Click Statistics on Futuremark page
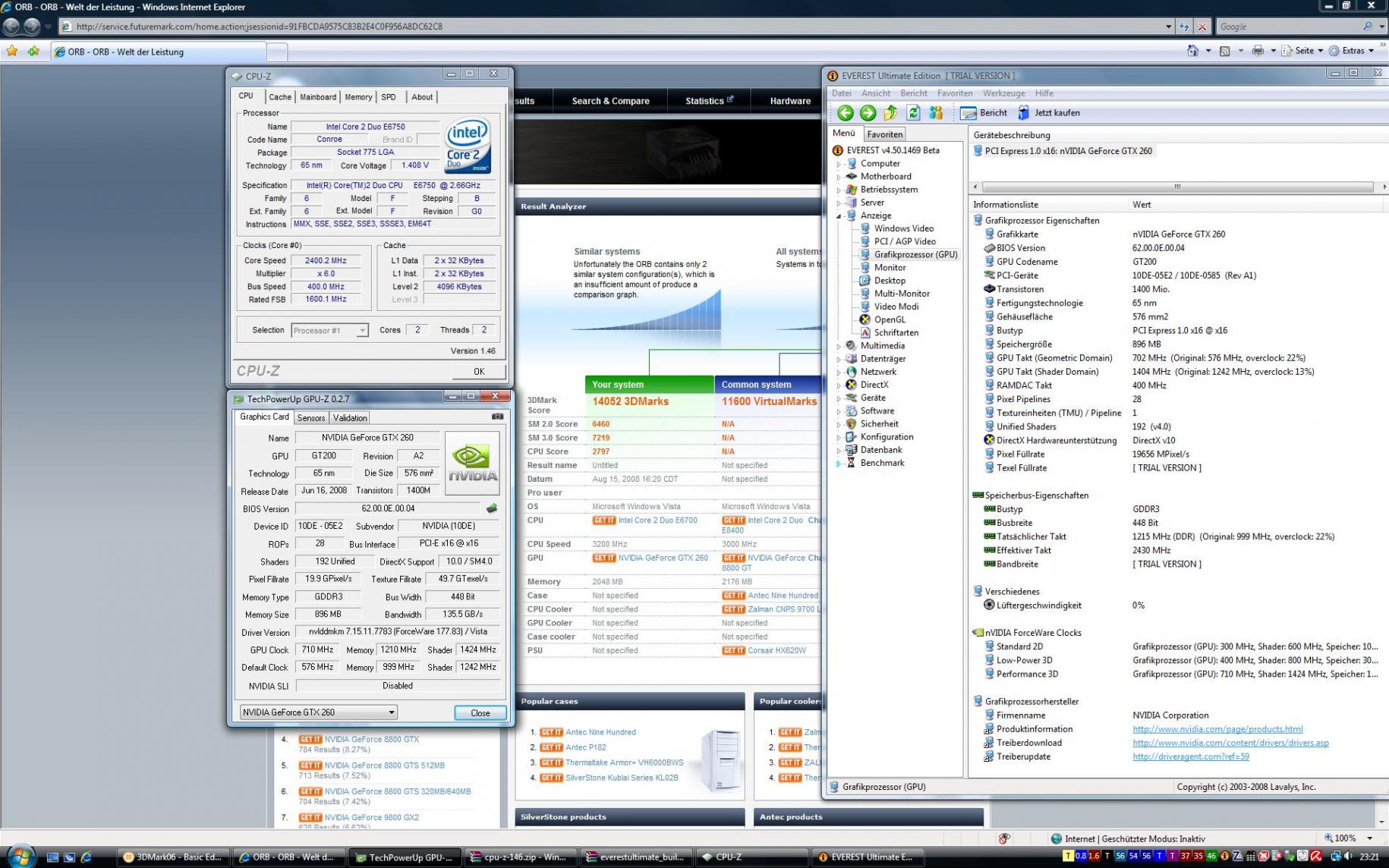This screenshot has height=868, width=1389. point(709,101)
